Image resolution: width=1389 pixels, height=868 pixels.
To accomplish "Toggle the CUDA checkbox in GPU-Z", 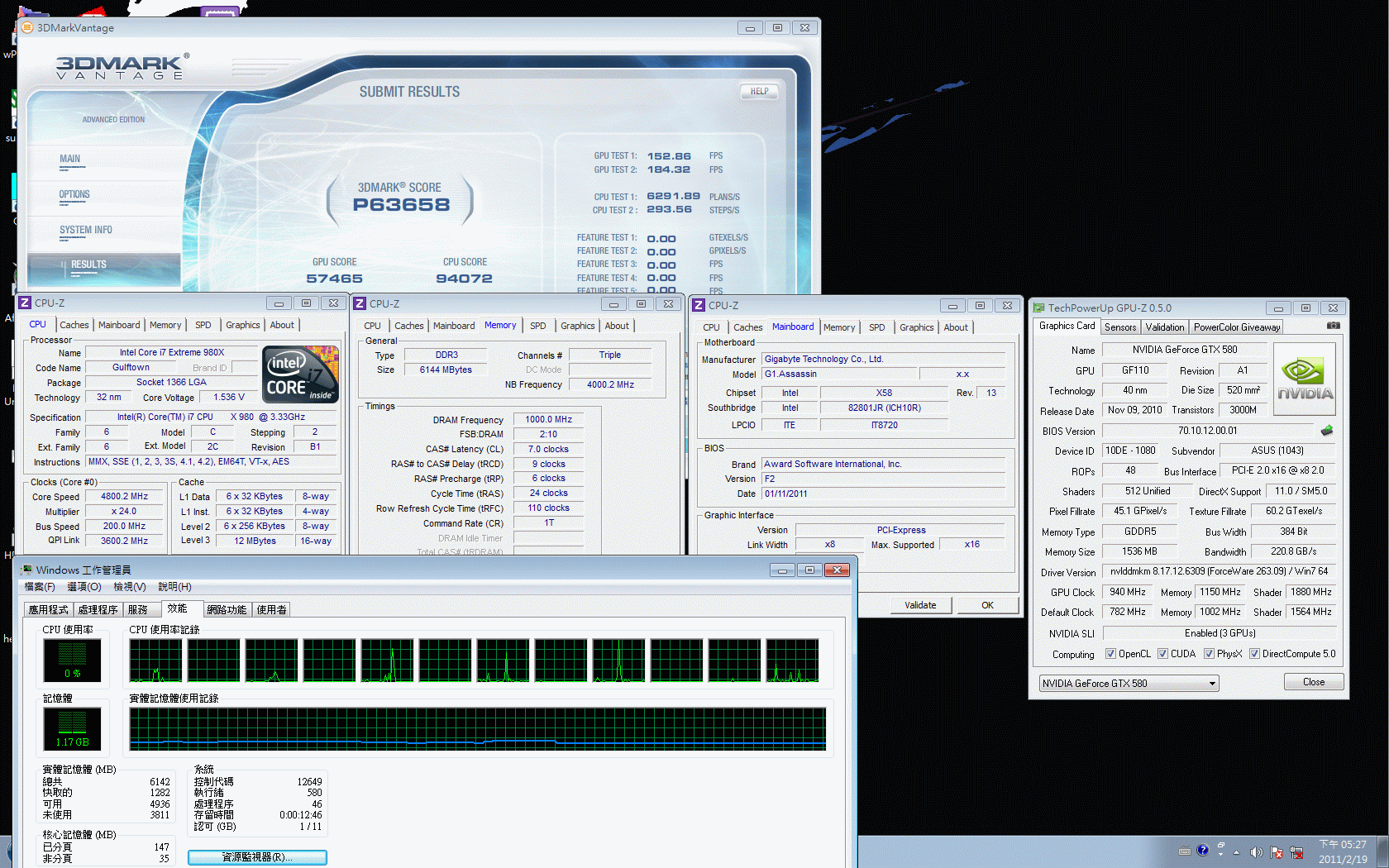I will 1163,654.
